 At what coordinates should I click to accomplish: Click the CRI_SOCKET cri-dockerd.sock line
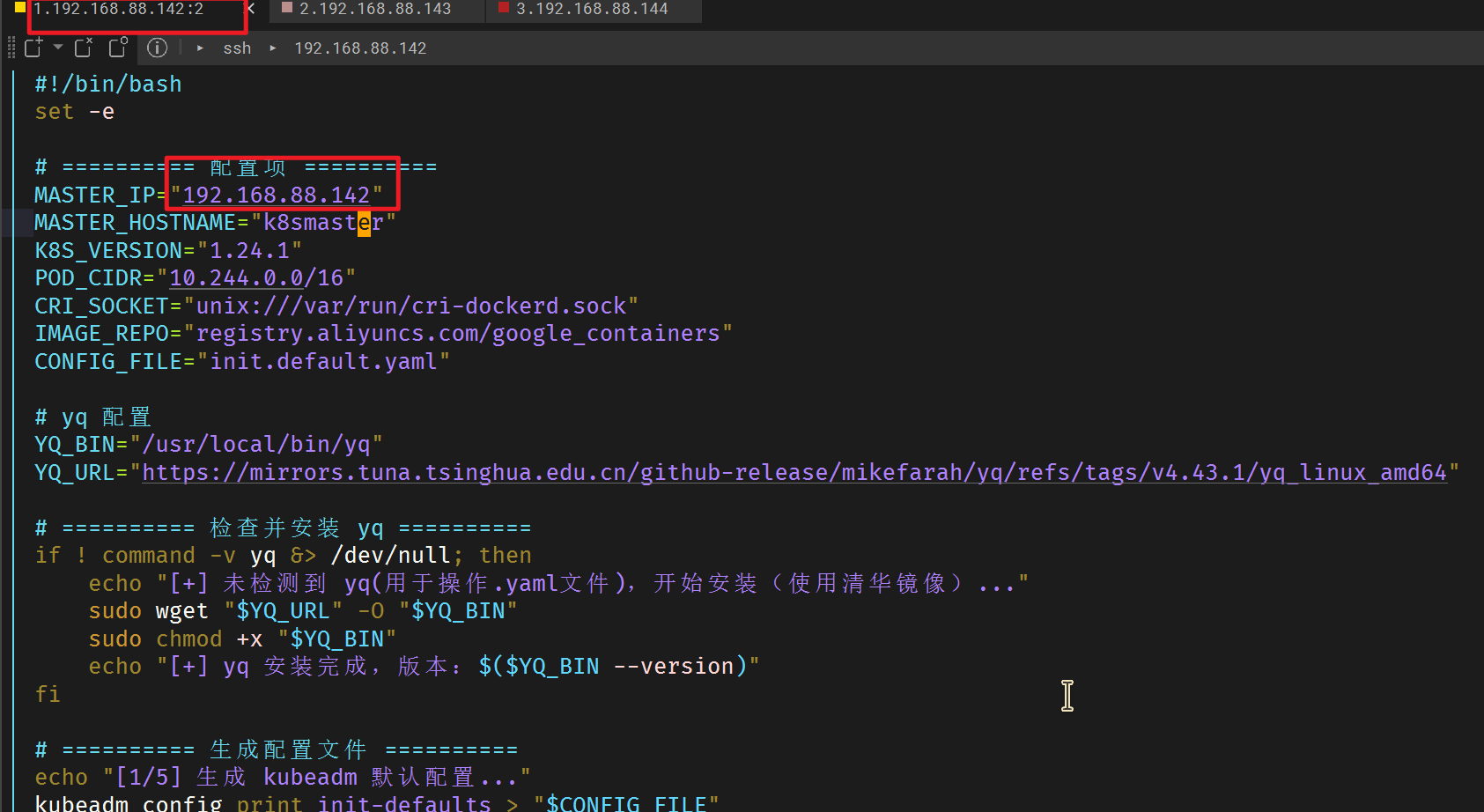coord(336,306)
